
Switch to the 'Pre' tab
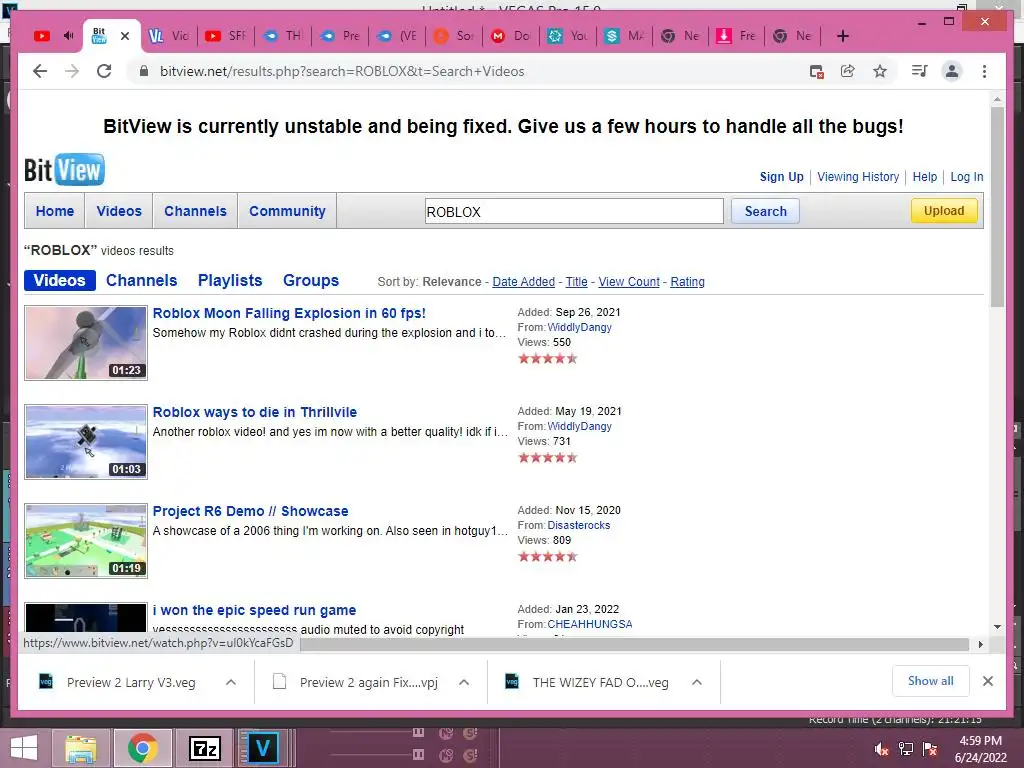(x=340, y=36)
